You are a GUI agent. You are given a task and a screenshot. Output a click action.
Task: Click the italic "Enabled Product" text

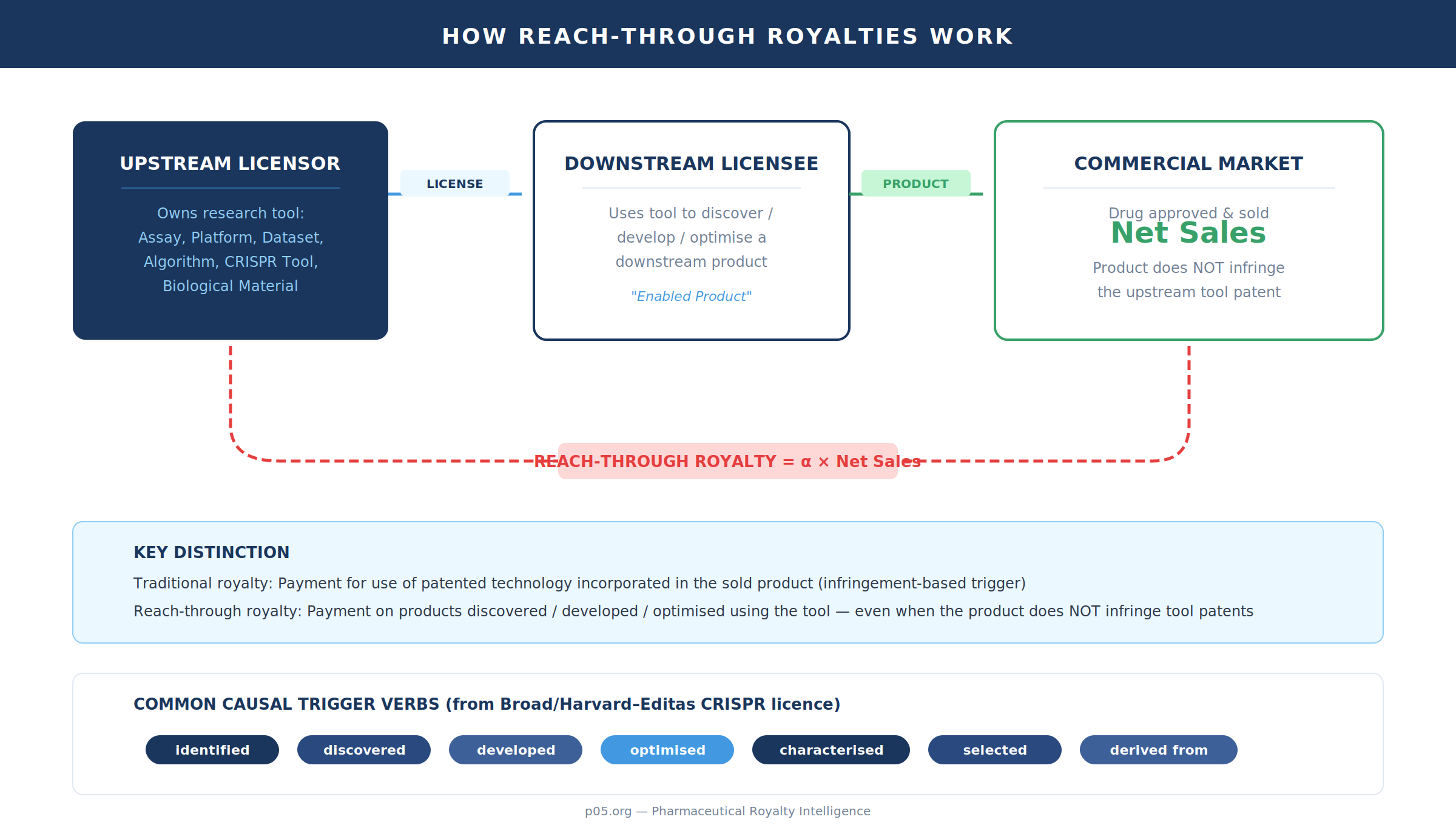click(x=691, y=296)
